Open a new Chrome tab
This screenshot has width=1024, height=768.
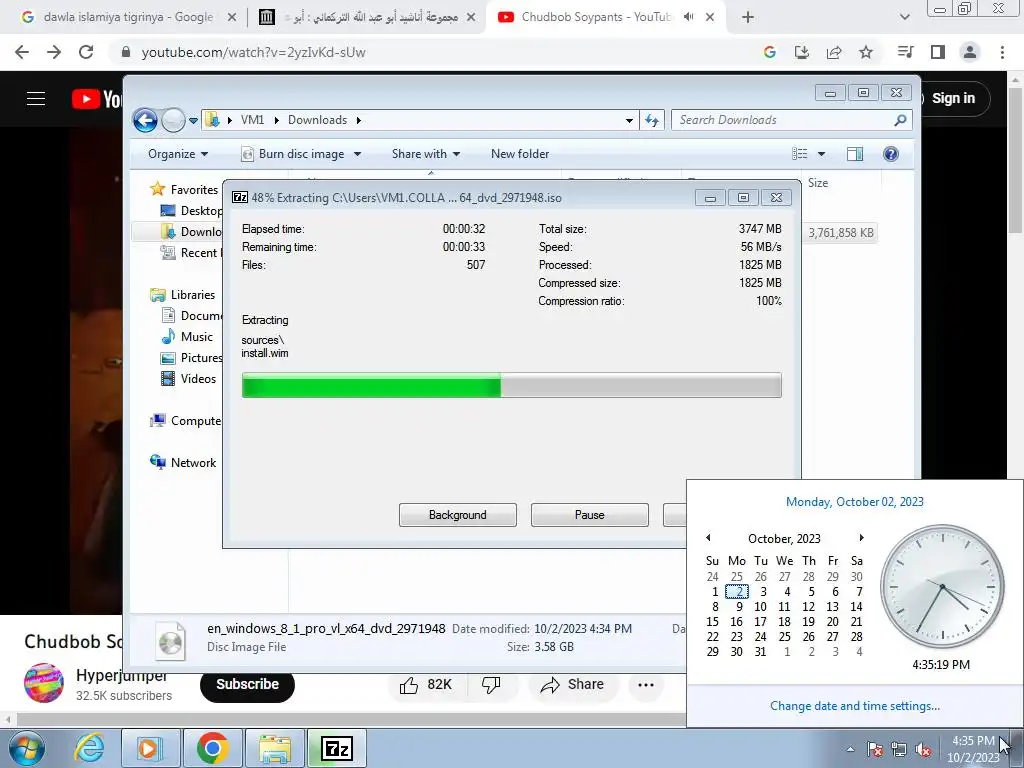(x=748, y=18)
